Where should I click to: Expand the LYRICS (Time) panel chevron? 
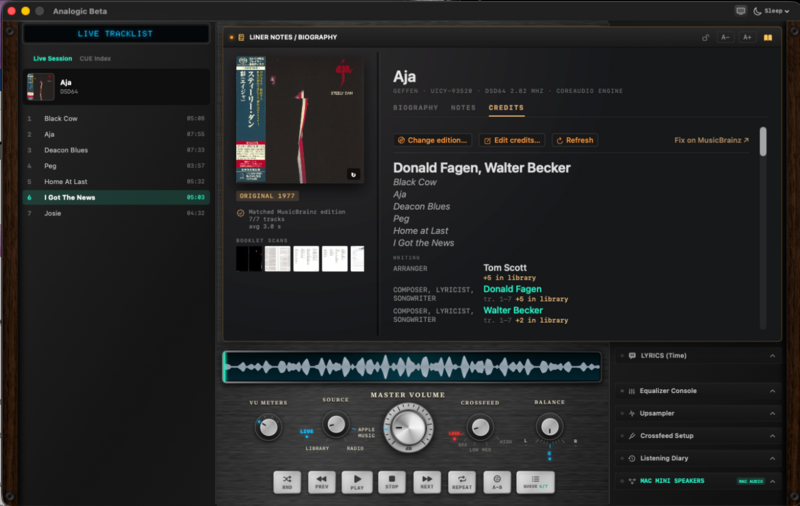pyautogui.click(x=772, y=356)
